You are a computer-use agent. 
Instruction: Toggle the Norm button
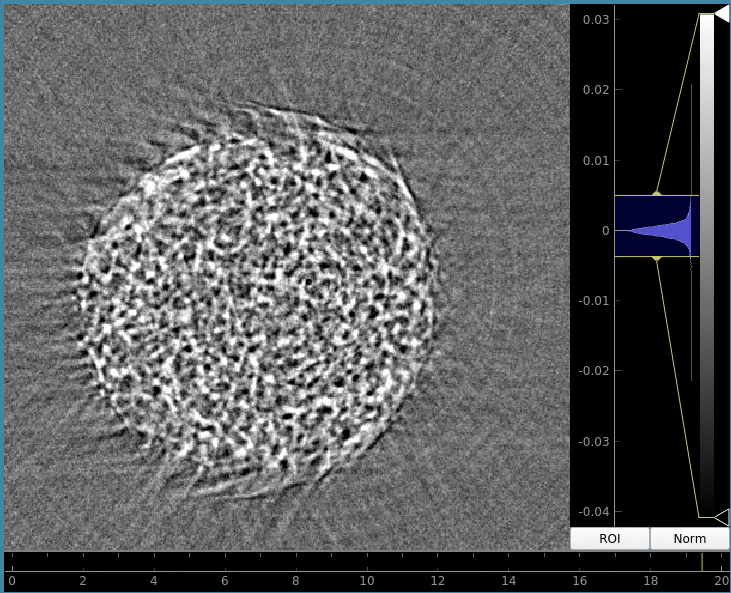tap(689, 539)
